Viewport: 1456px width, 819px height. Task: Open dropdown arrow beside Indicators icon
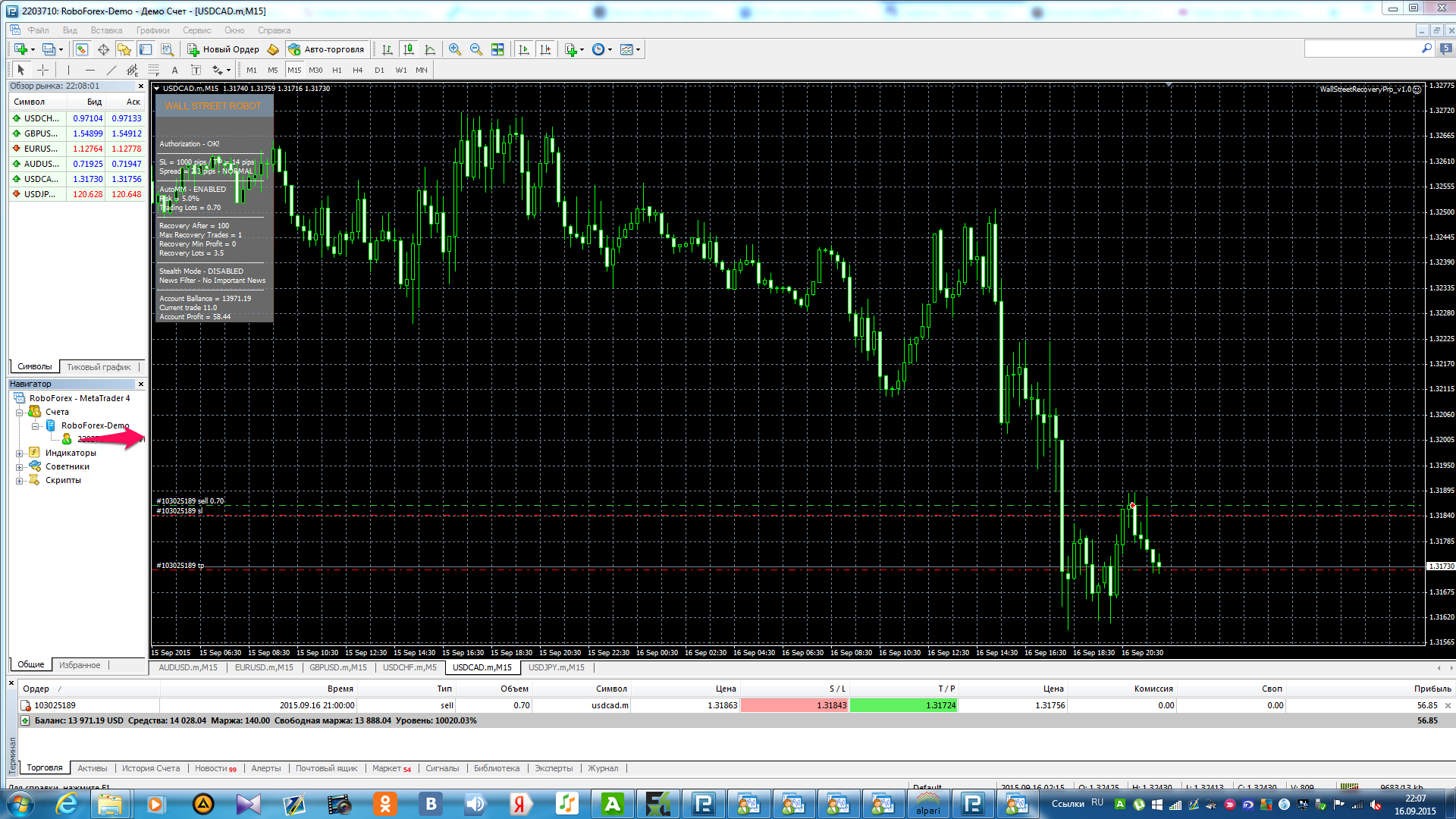582,49
